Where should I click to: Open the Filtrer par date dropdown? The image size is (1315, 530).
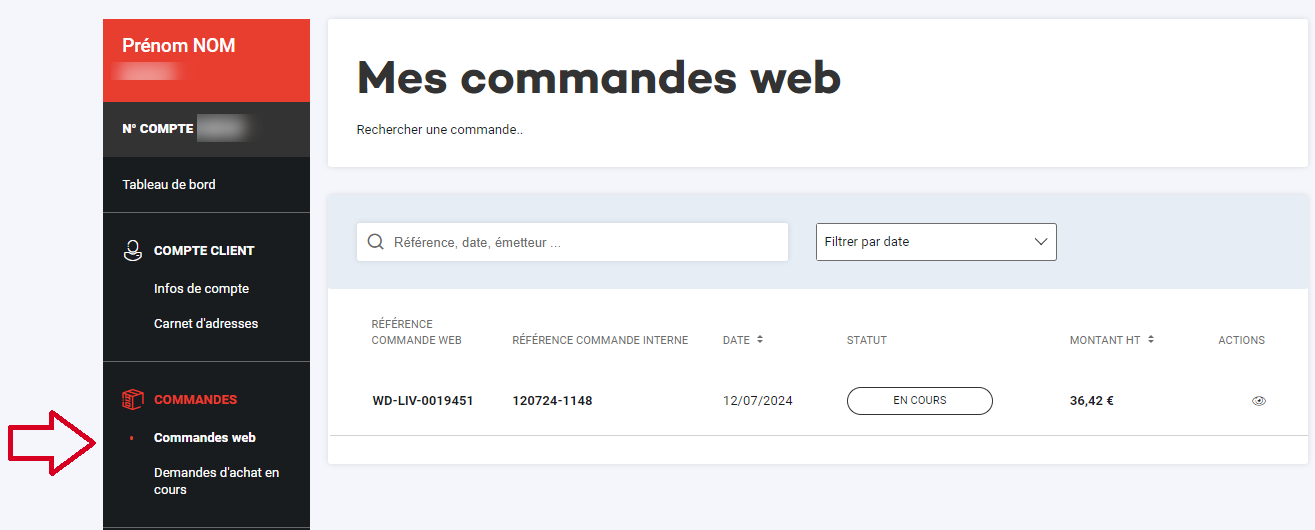pyautogui.click(x=936, y=242)
